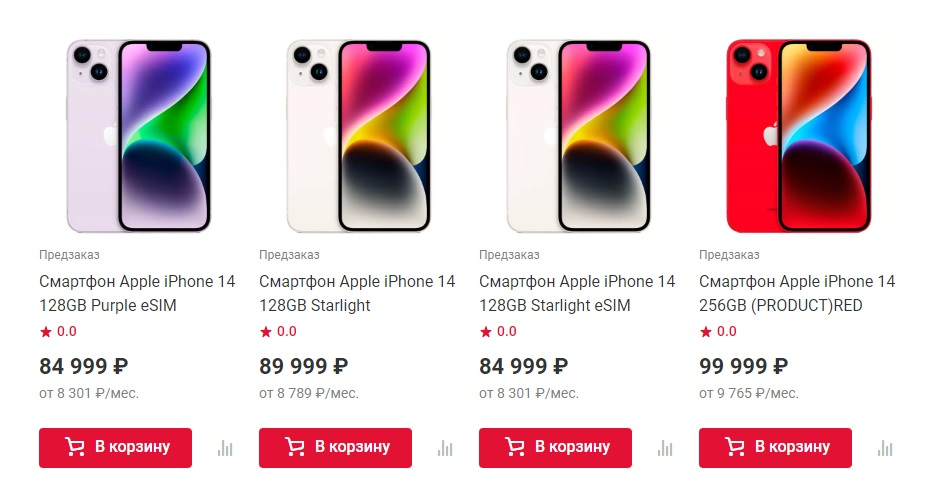Click compare icon for iPhone 14 128GB Starlight
The height and width of the screenshot is (495, 936).
pyautogui.click(x=445, y=448)
